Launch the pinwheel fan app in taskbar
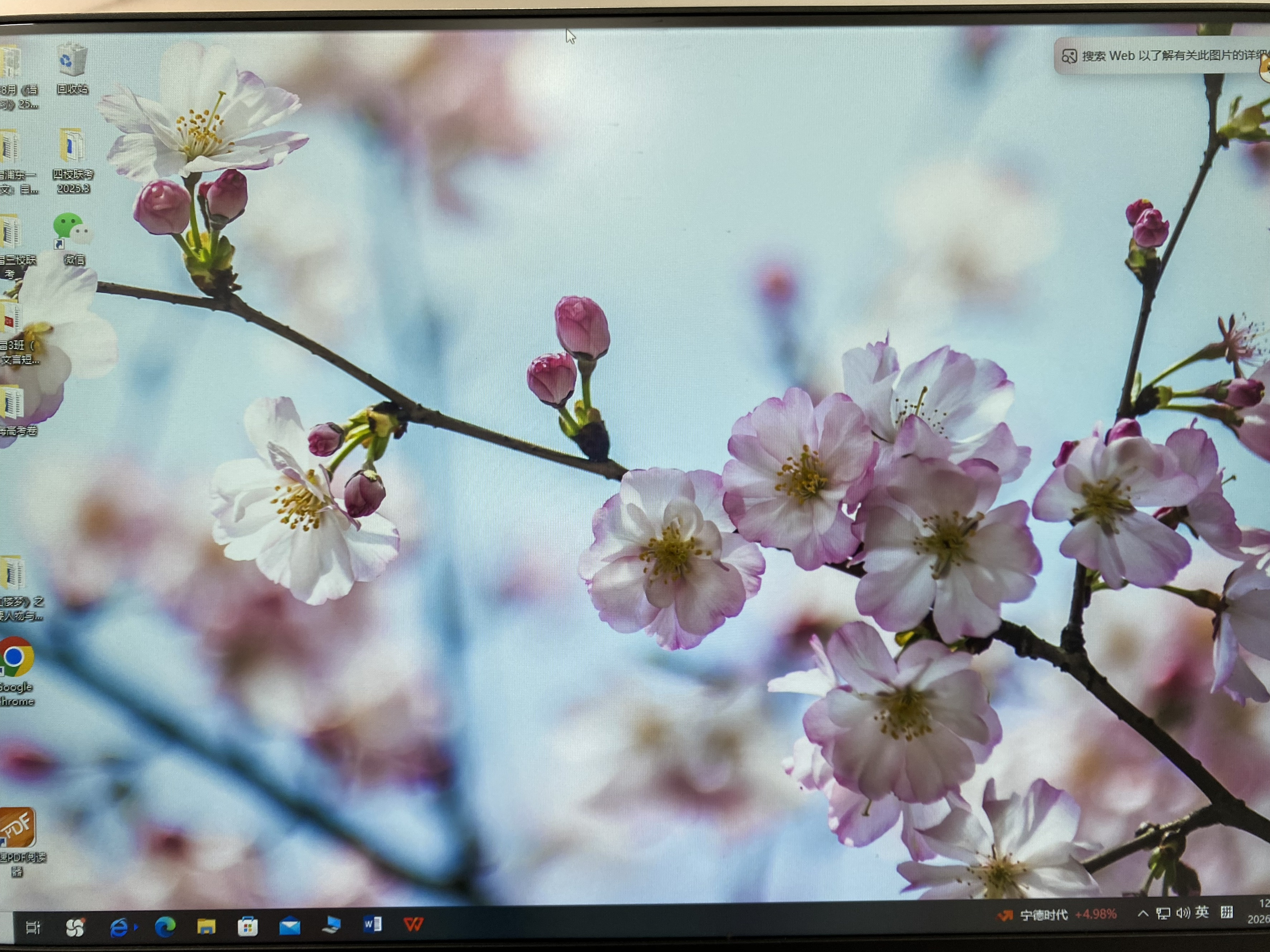Viewport: 1270px width, 952px height. (74, 927)
